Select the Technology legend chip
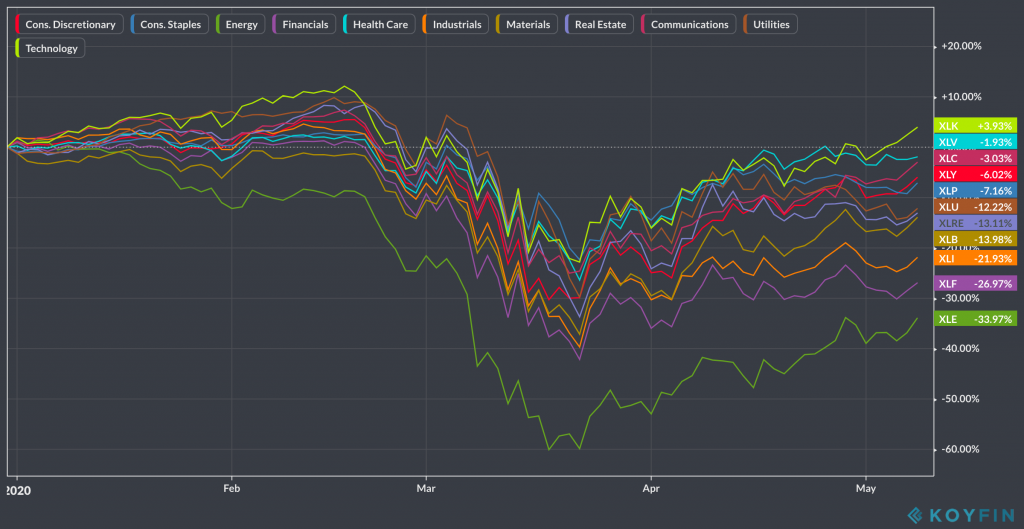The width and height of the screenshot is (1024, 529). coord(52,48)
